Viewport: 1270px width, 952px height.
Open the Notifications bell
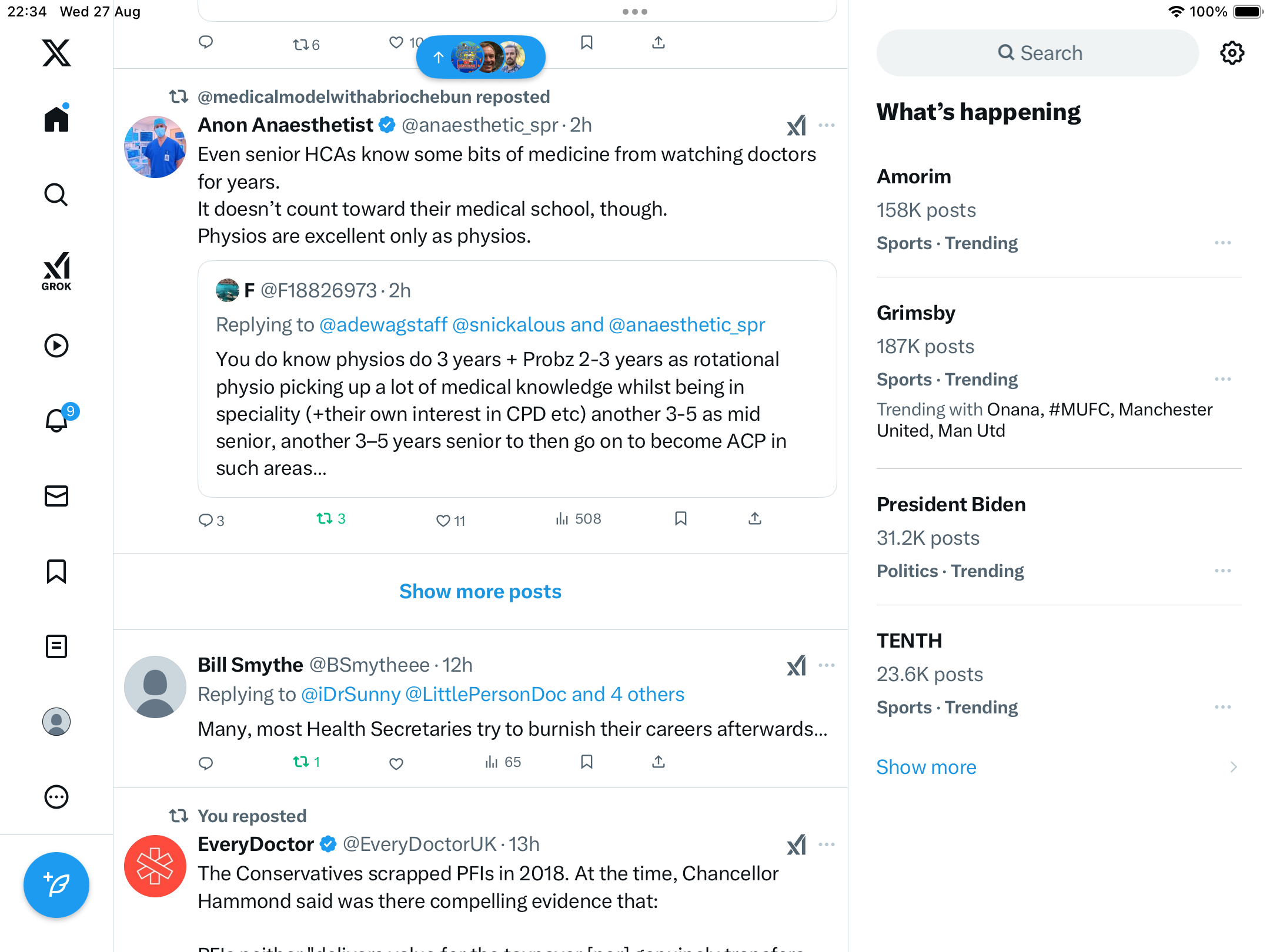[x=56, y=420]
